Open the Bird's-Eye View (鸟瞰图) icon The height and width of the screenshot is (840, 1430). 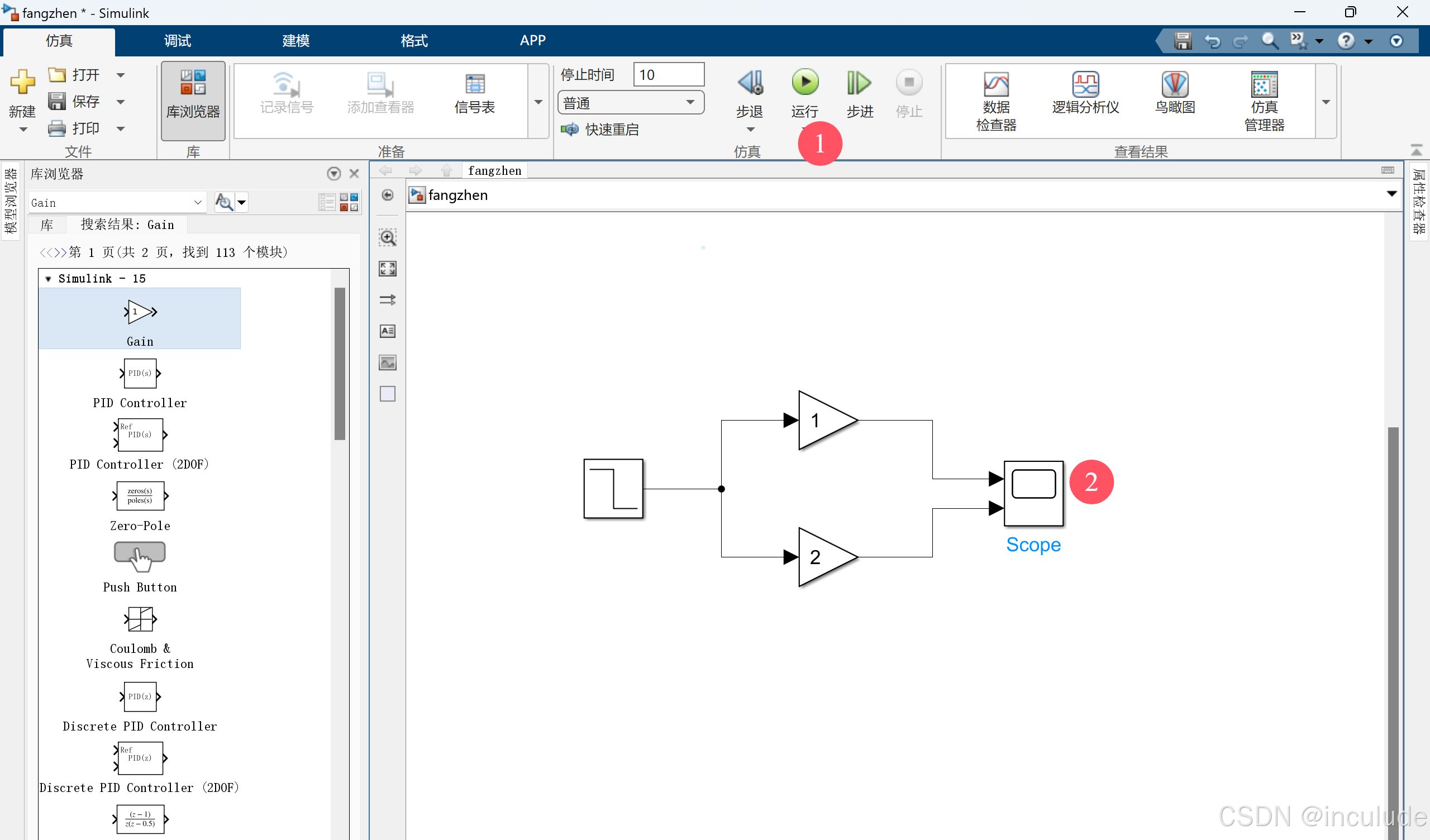click(1174, 85)
